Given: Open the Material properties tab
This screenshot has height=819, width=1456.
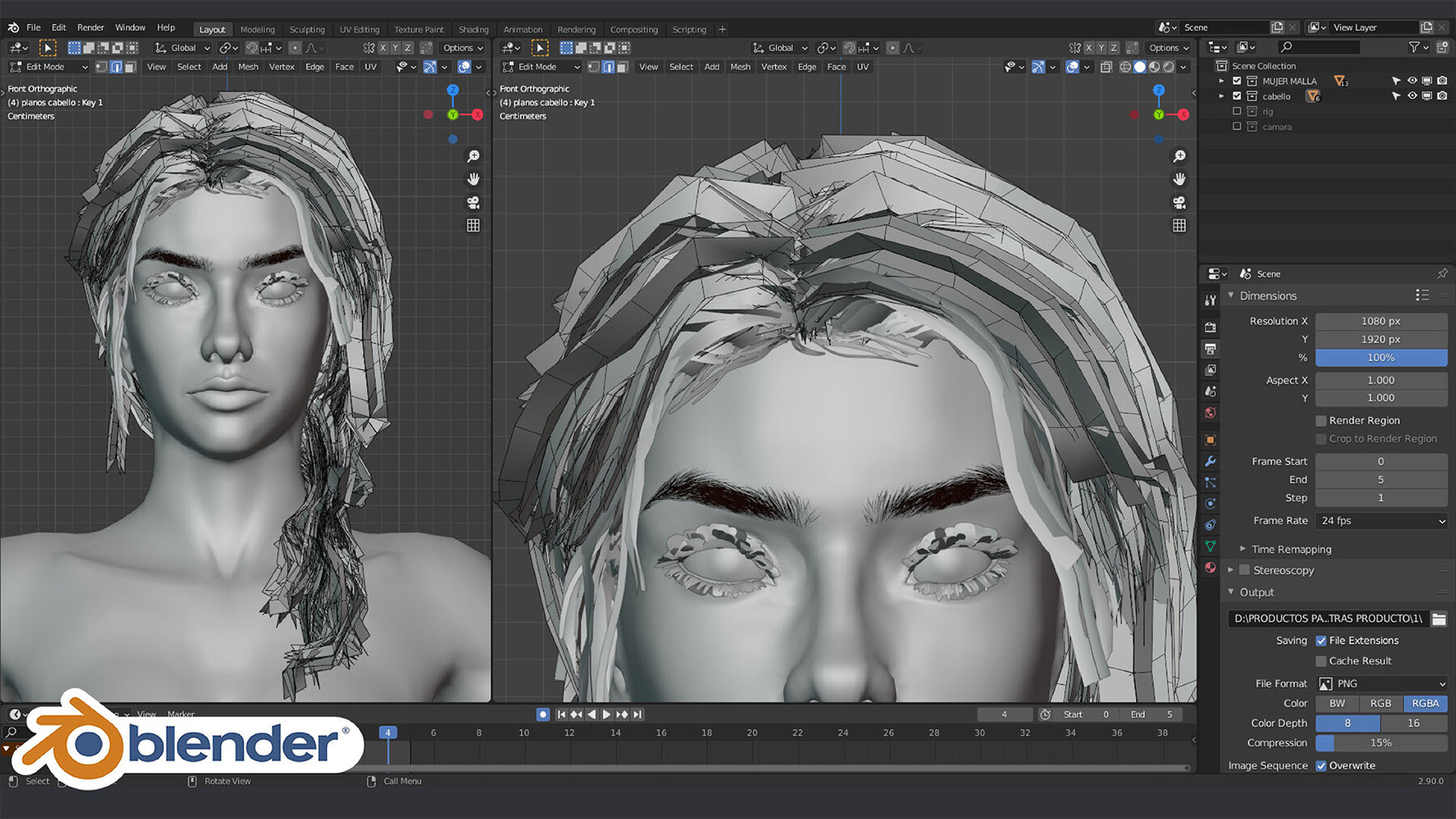Looking at the screenshot, I should 1210,567.
